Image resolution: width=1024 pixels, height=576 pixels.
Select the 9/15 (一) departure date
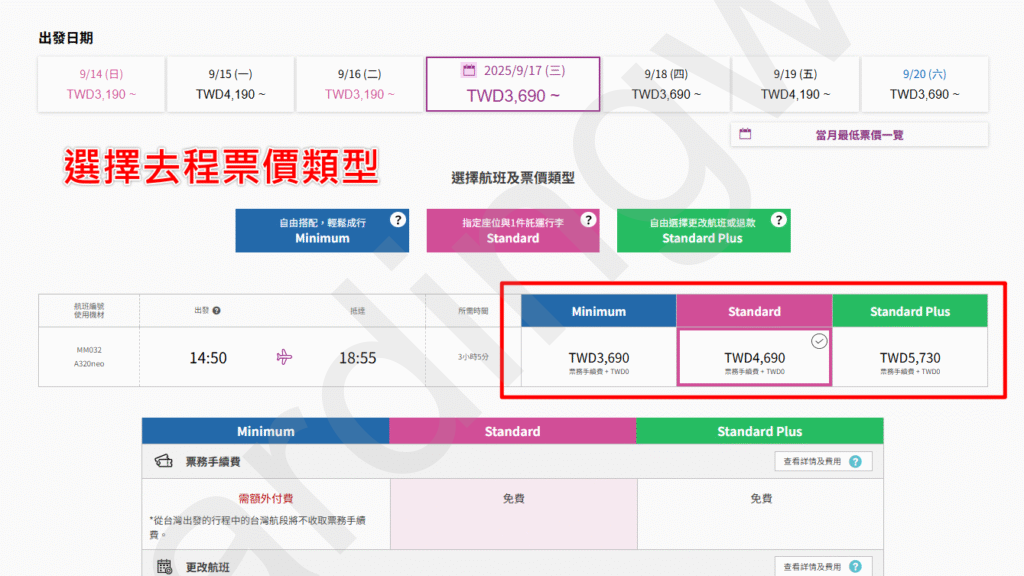tap(231, 84)
